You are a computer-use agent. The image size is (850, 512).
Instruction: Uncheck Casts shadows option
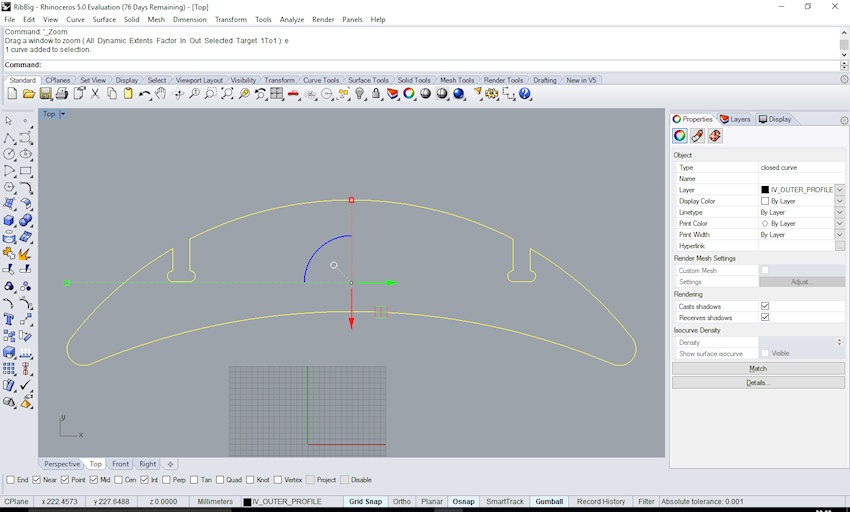click(765, 306)
